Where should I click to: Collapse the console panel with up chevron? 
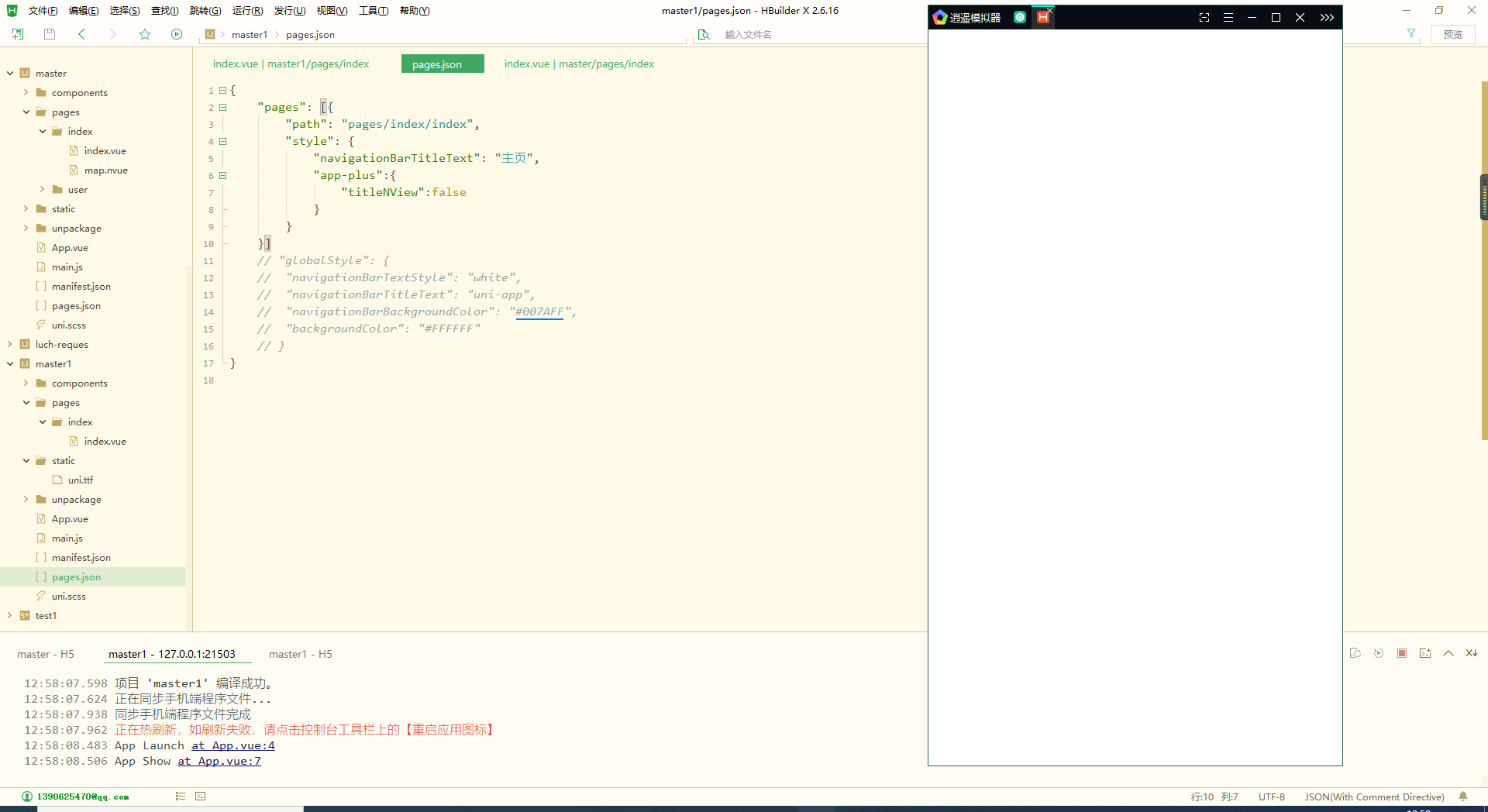[1448, 653]
